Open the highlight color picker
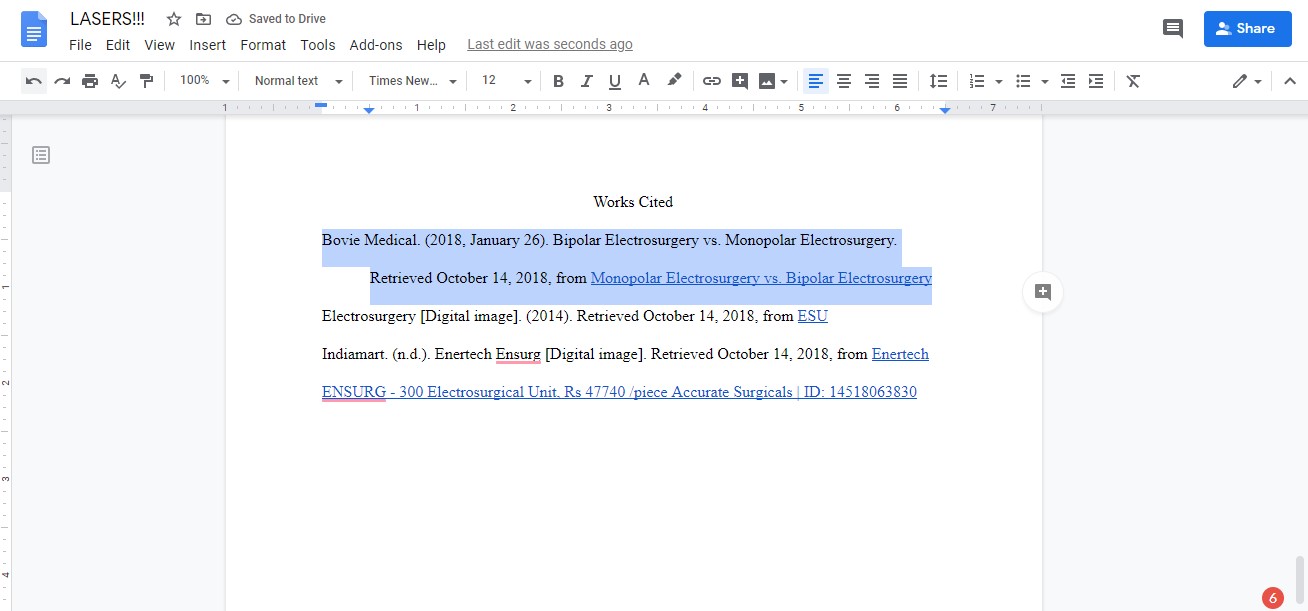Image resolution: width=1308 pixels, height=611 pixels. click(674, 81)
